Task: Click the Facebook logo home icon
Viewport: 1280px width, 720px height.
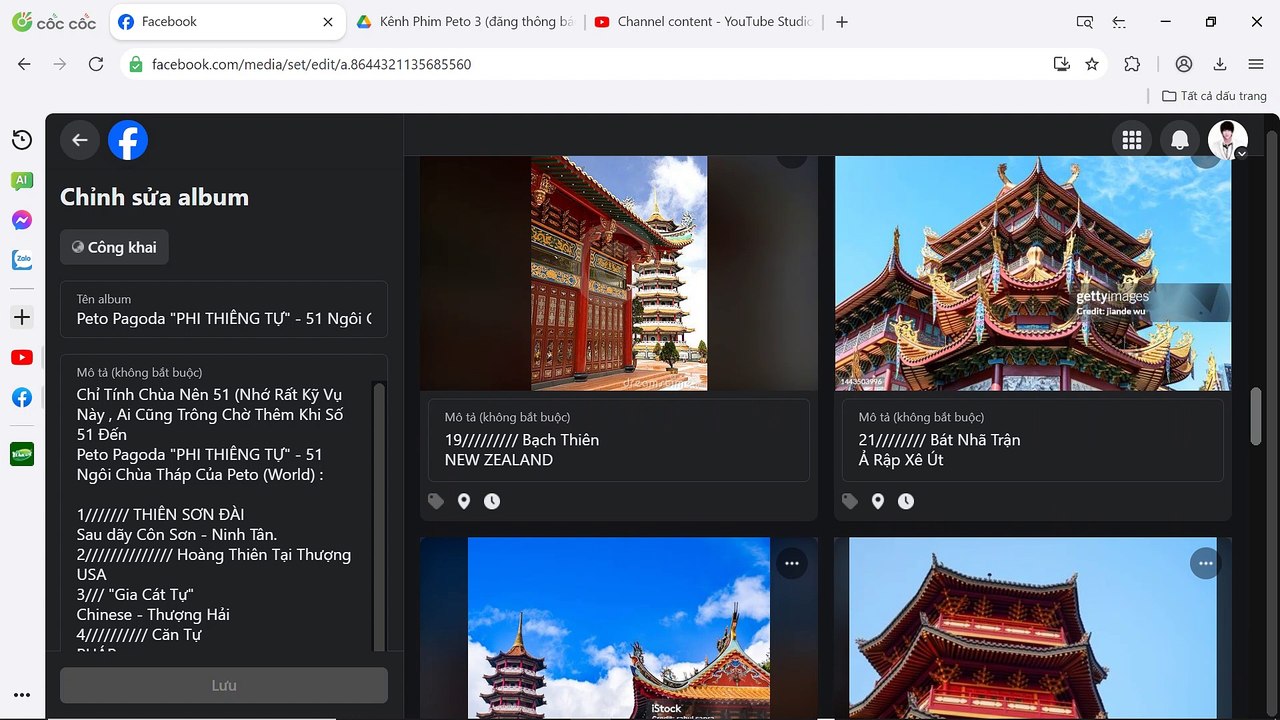Action: pos(128,140)
